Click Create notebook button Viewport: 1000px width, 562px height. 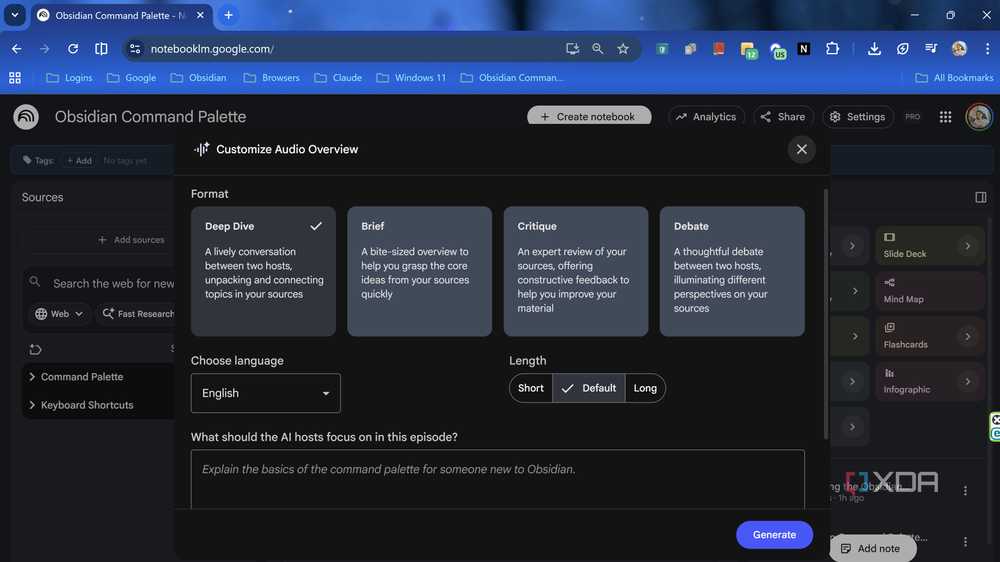[589, 117]
